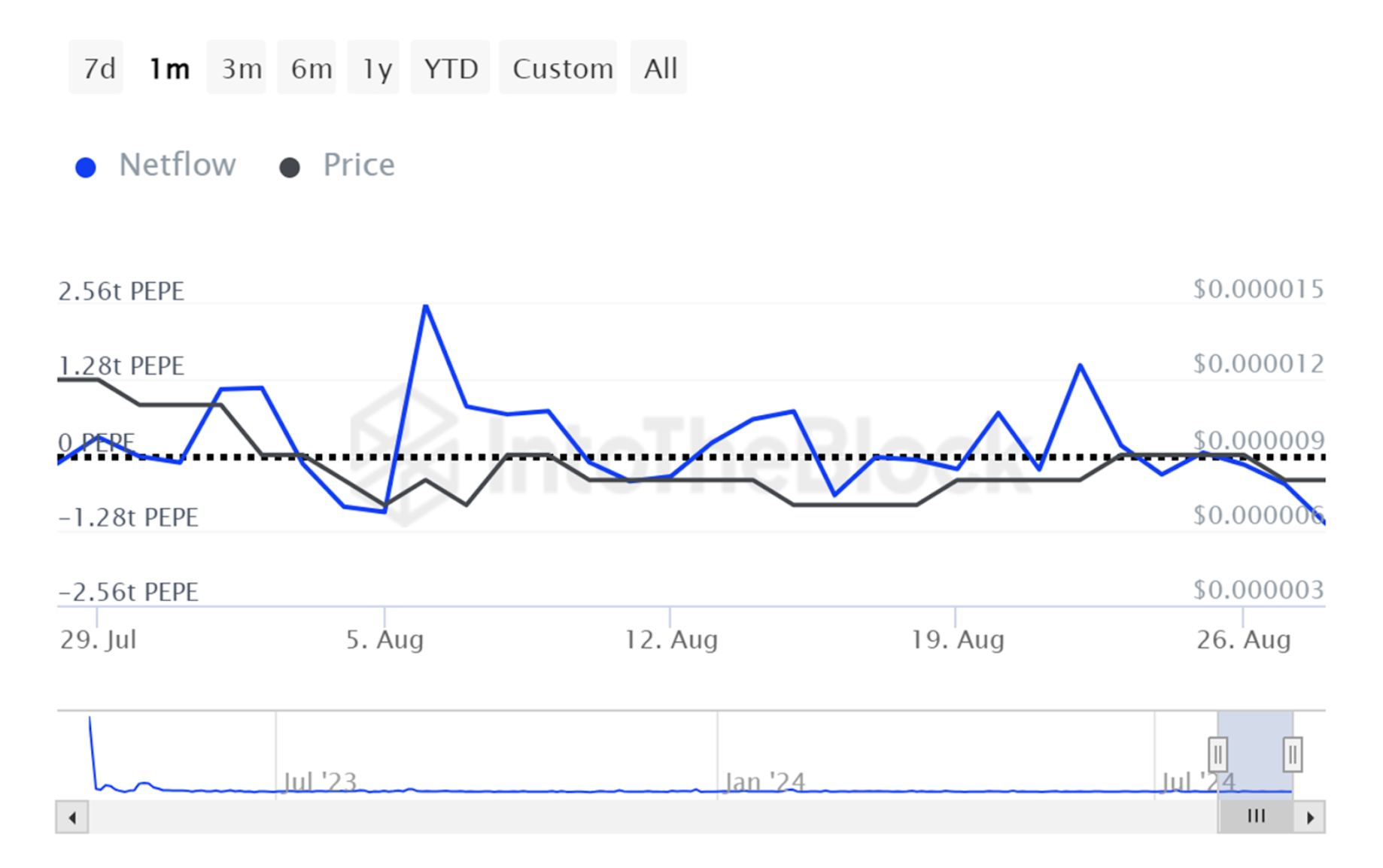This screenshot has width=1383, height=868.
Task: Click the Price legend label
Action: click(x=358, y=165)
